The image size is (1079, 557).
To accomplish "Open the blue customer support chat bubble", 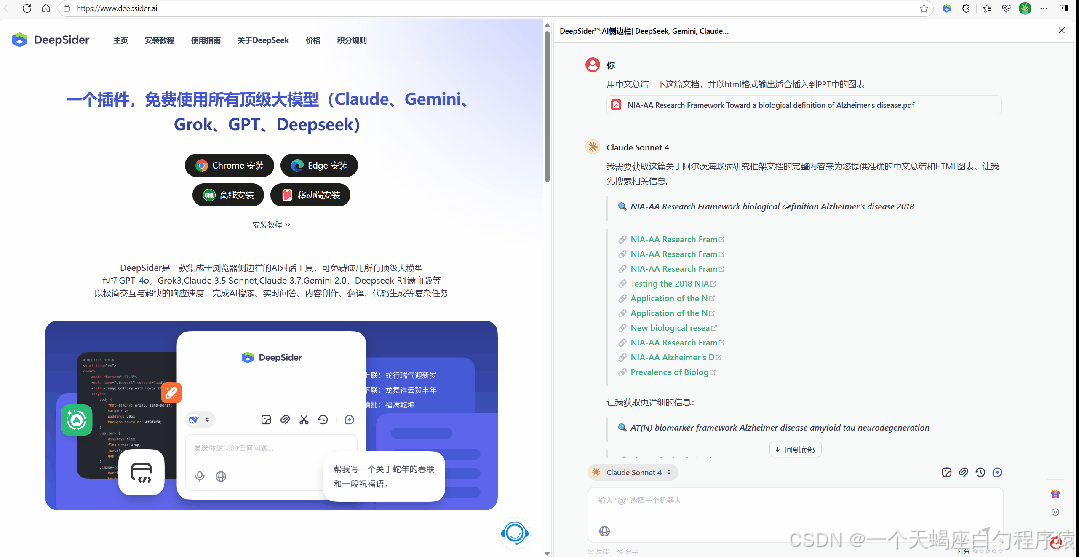I will [514, 532].
